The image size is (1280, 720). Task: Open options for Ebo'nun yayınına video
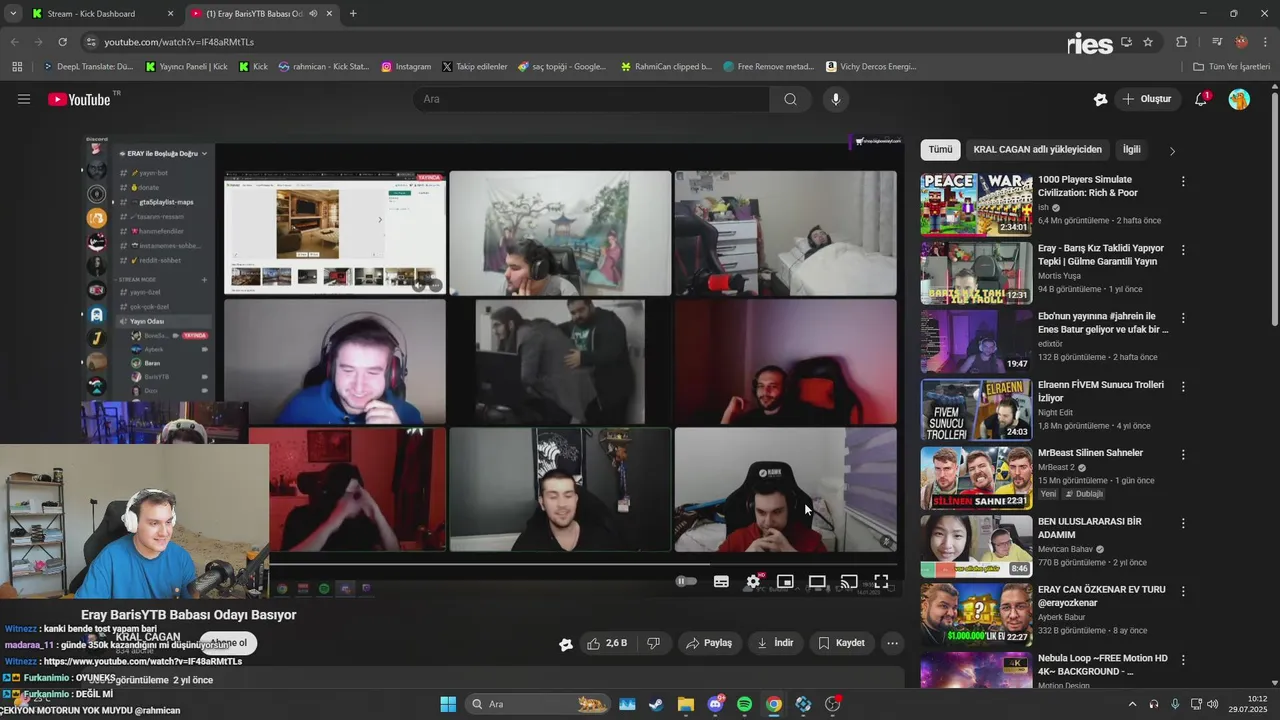point(1183,318)
